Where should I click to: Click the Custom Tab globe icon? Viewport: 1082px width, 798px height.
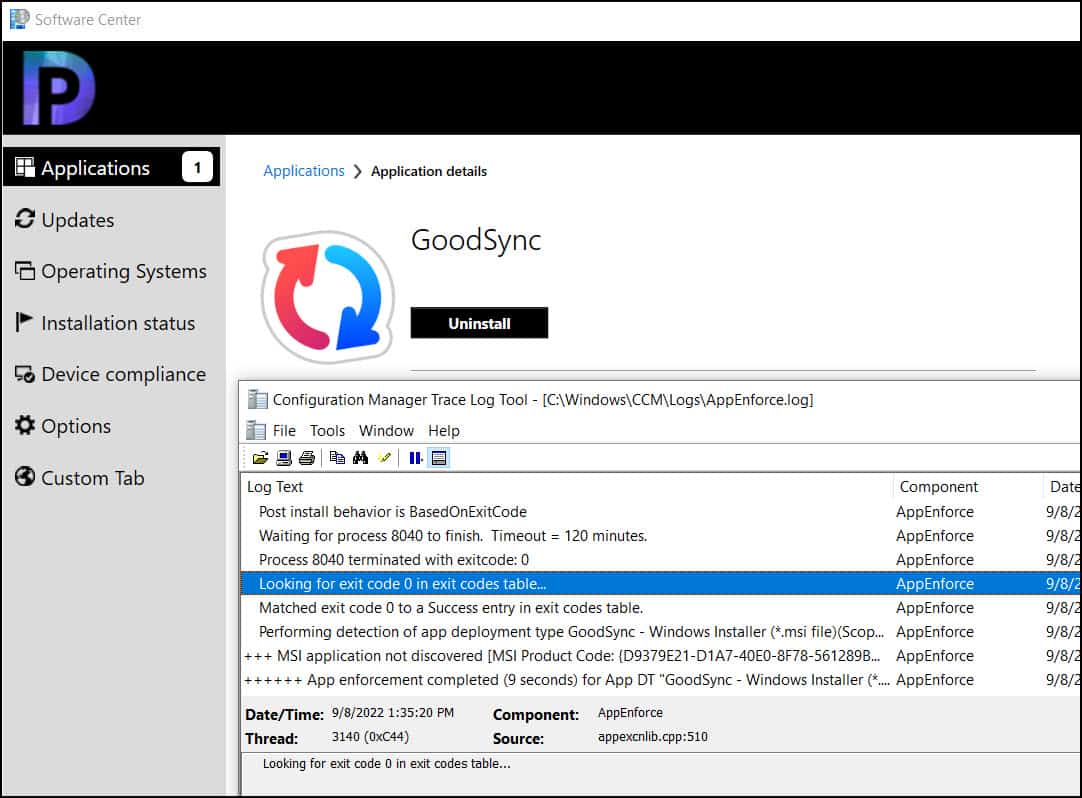25,477
